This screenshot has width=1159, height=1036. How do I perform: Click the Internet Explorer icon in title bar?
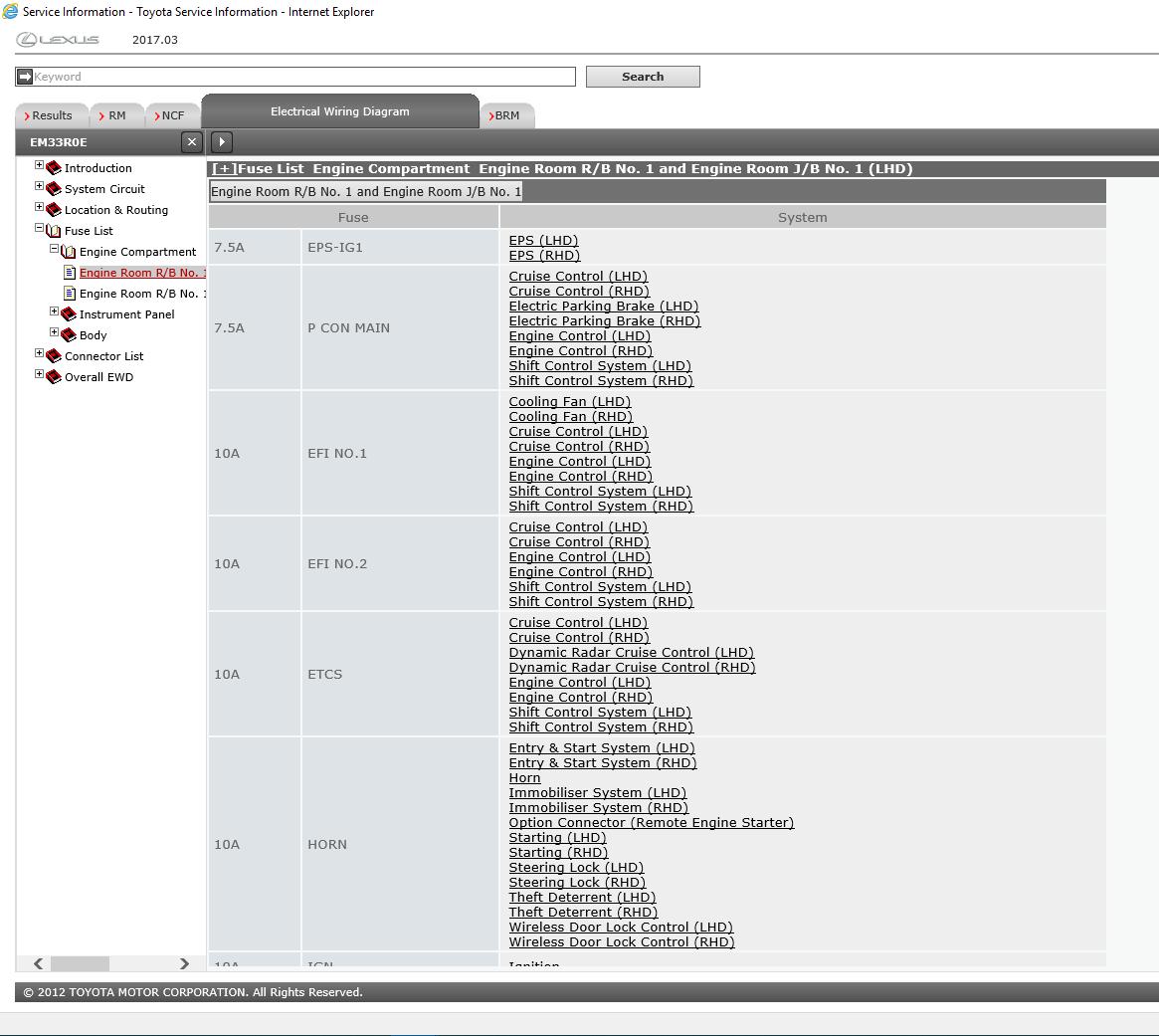point(10,11)
